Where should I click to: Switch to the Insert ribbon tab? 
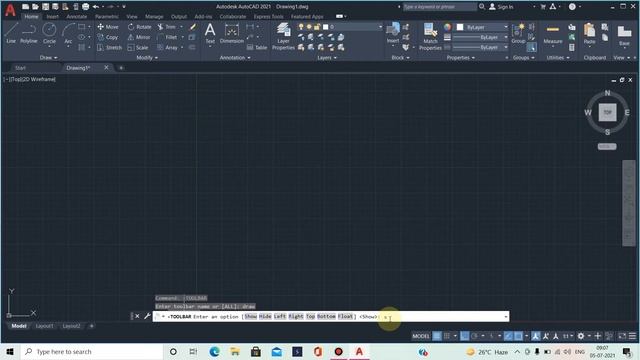pyautogui.click(x=52, y=17)
